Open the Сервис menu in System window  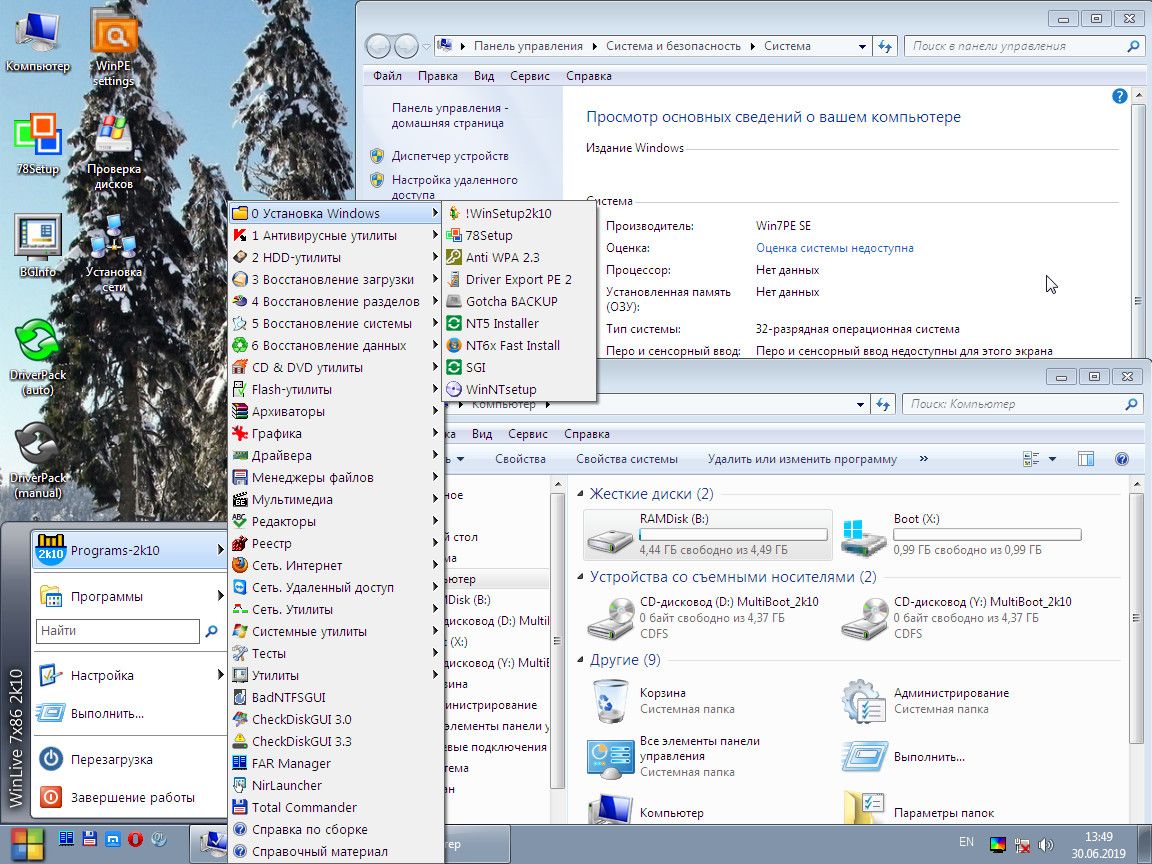(530, 75)
